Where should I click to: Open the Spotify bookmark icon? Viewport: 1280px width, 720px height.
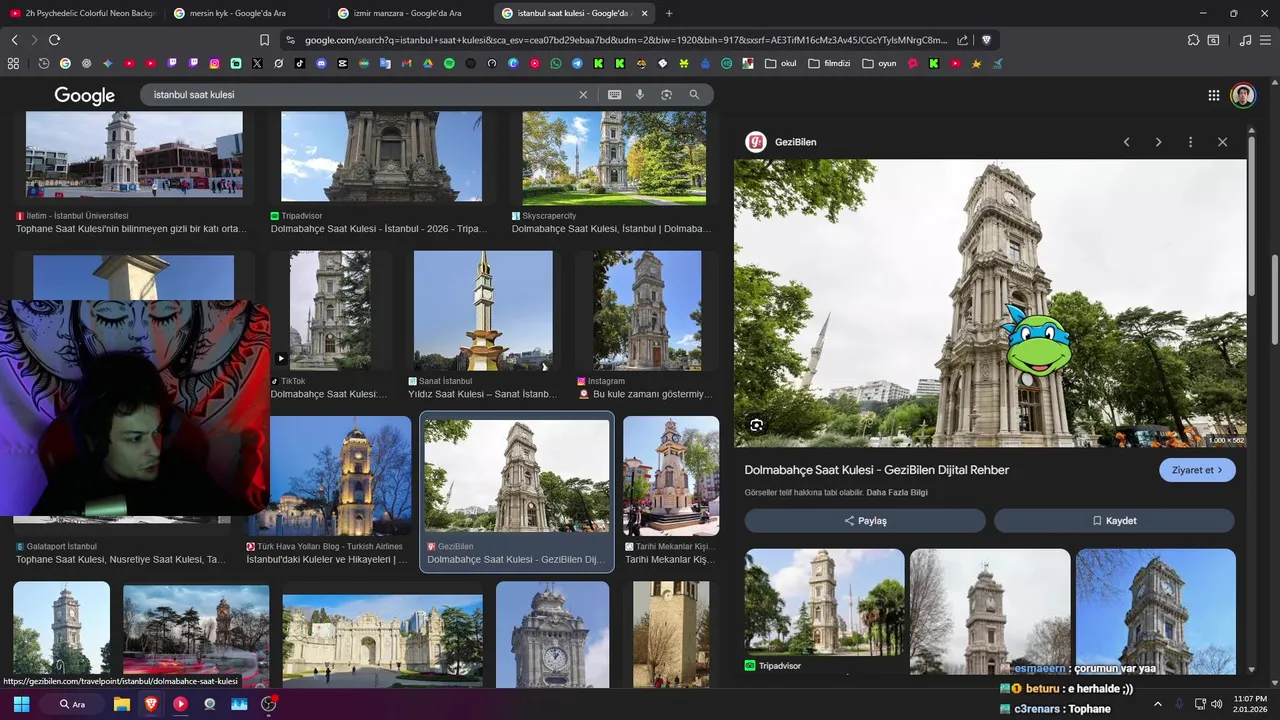tap(449, 63)
